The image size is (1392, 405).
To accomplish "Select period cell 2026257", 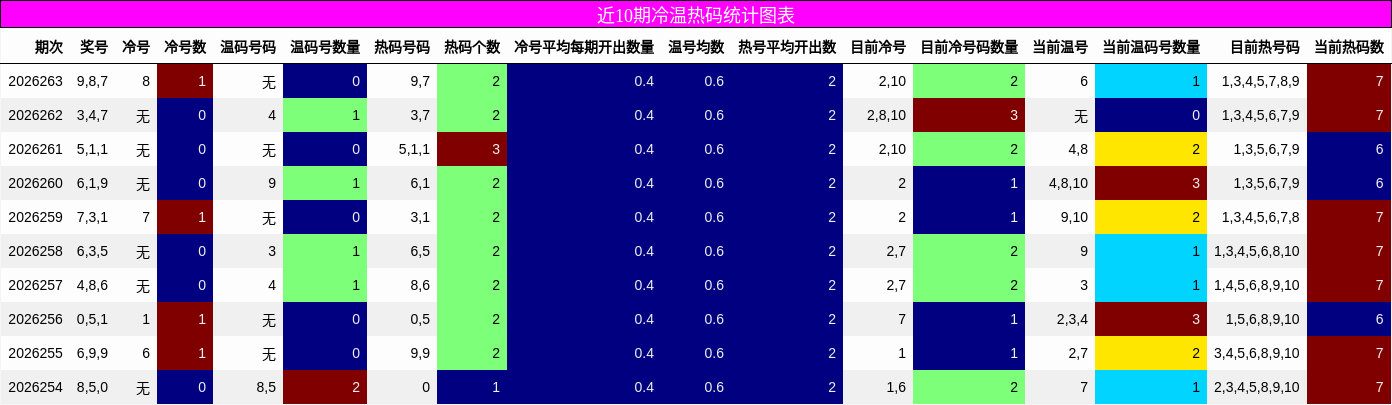I will pos(35,285).
